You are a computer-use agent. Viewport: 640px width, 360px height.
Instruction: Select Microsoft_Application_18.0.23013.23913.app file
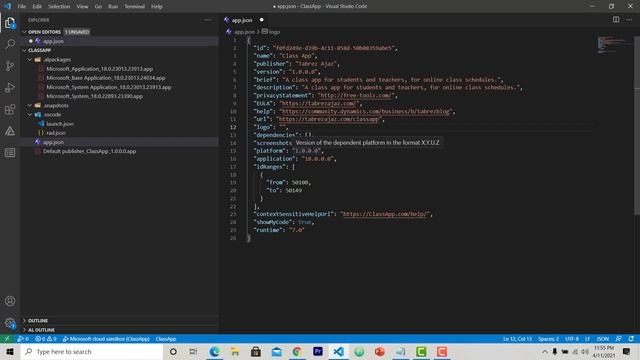pyautogui.click(x=100, y=69)
